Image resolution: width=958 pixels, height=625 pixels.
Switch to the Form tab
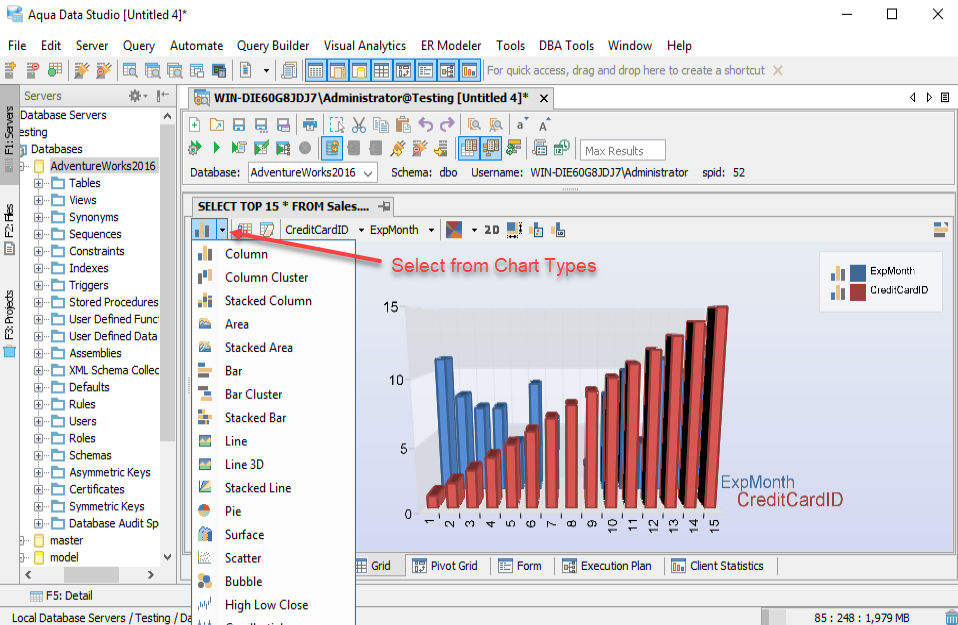pos(520,566)
